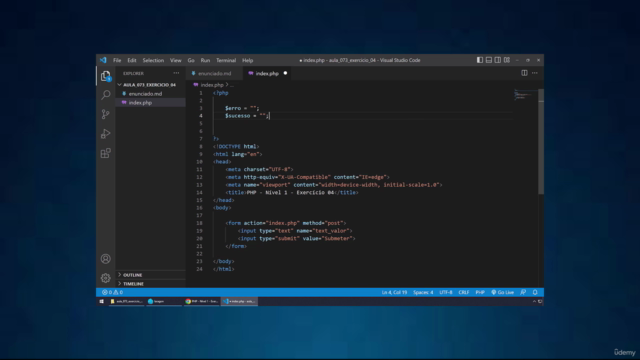Open the Help menu
Image resolution: width=640 pixels, height=360 pixels.
[x=247, y=60]
